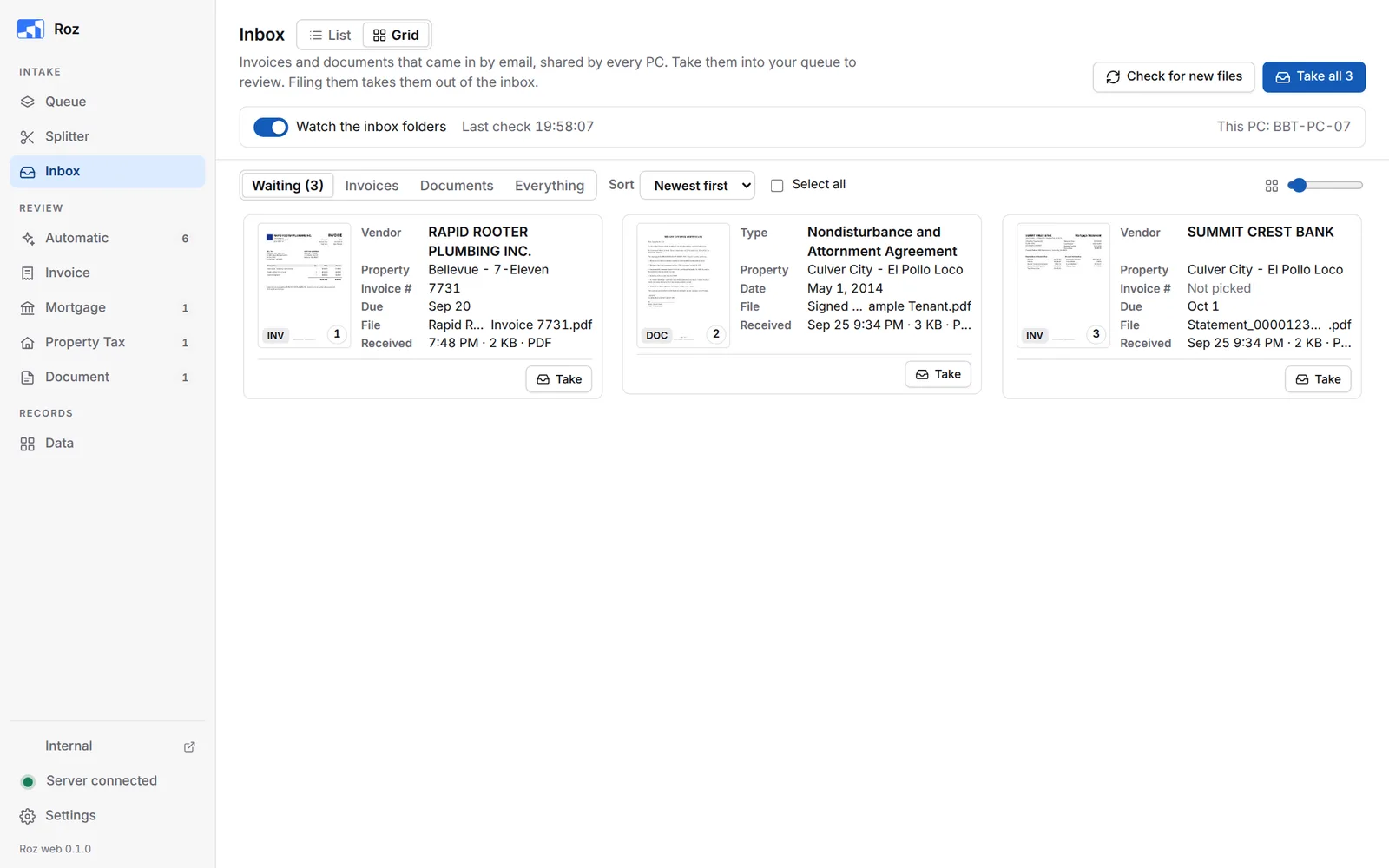Click the Not picked invoice number value
1389x868 pixels.
pyautogui.click(x=1219, y=288)
